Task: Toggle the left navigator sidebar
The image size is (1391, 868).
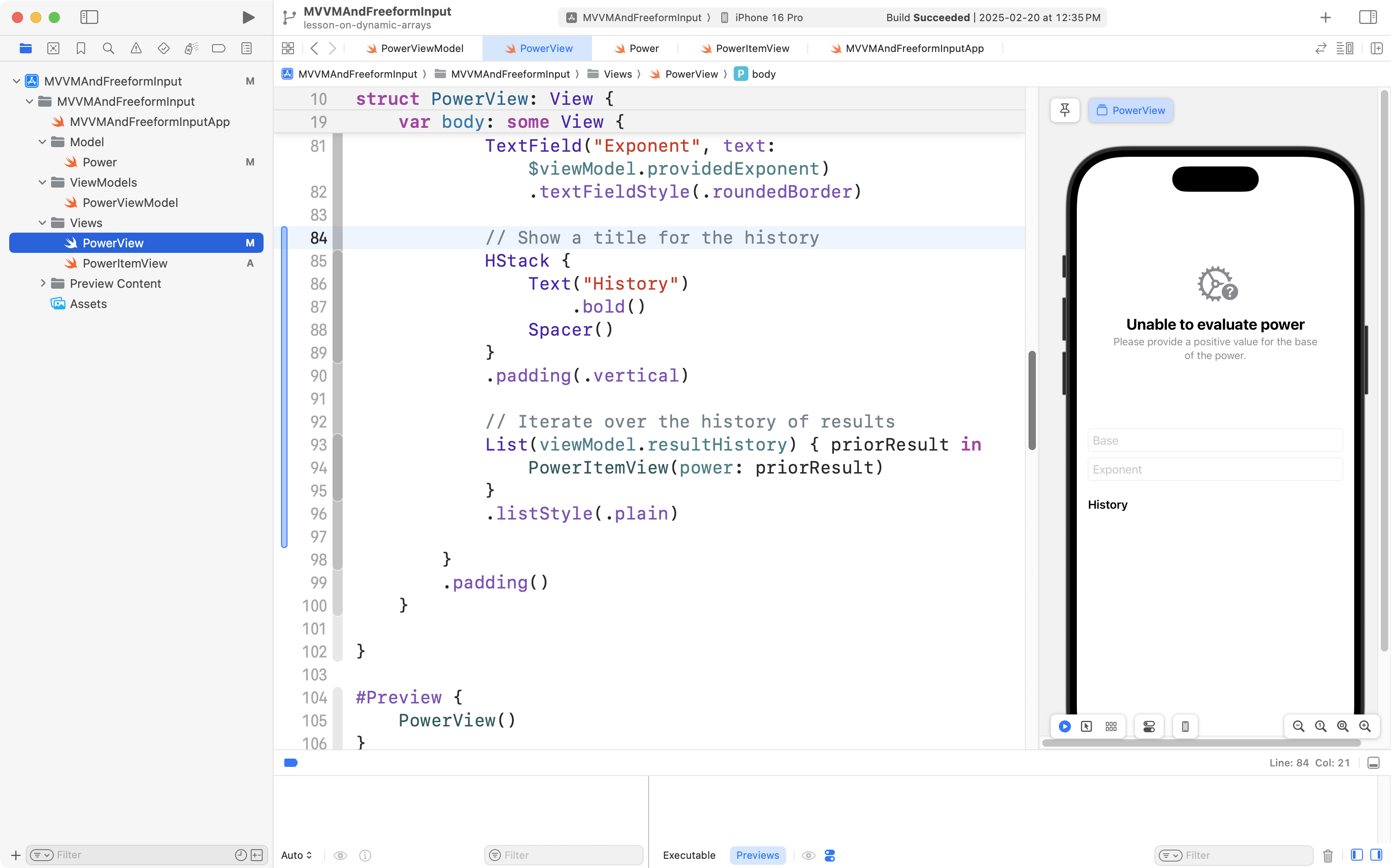Action: (x=89, y=17)
